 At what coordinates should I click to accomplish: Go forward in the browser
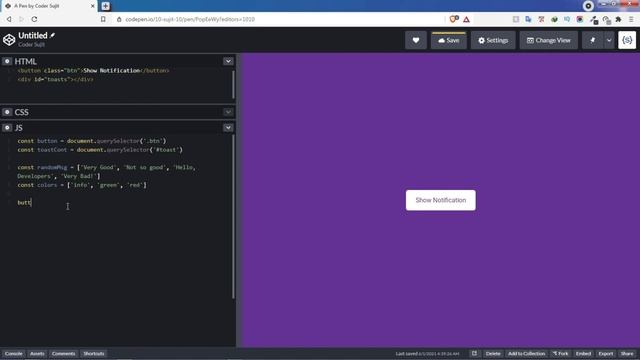click(x=22, y=19)
